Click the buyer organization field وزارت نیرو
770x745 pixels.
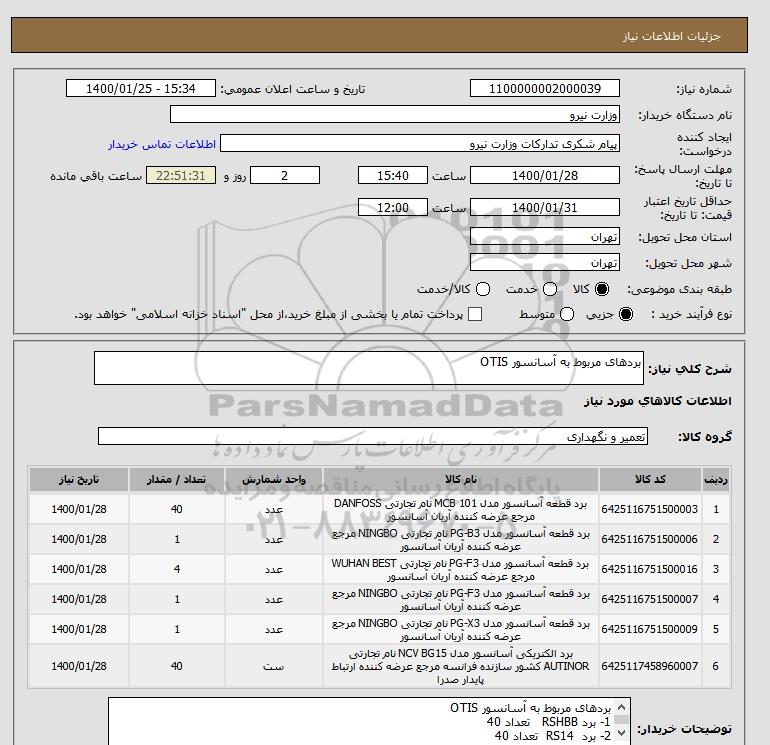click(x=395, y=114)
